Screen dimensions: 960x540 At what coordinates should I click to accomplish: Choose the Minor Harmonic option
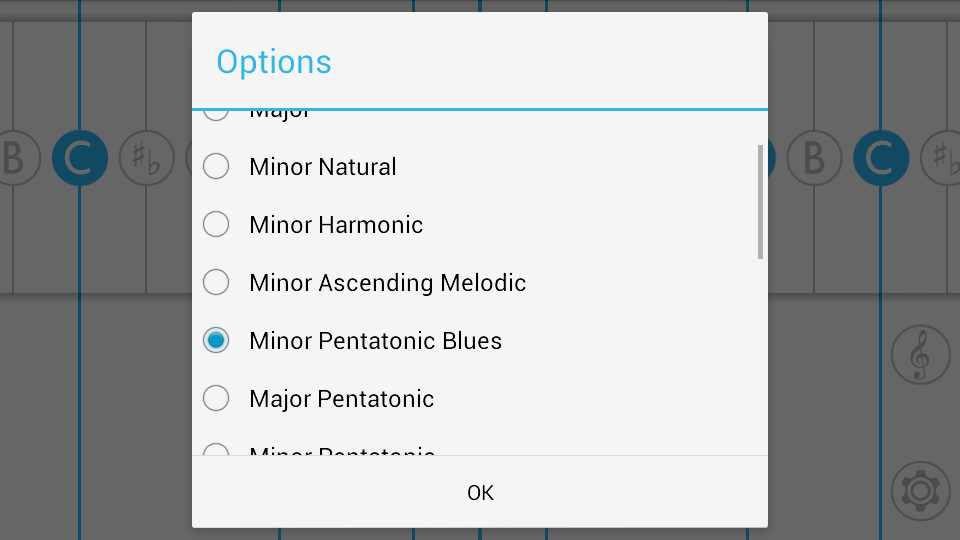pos(336,225)
